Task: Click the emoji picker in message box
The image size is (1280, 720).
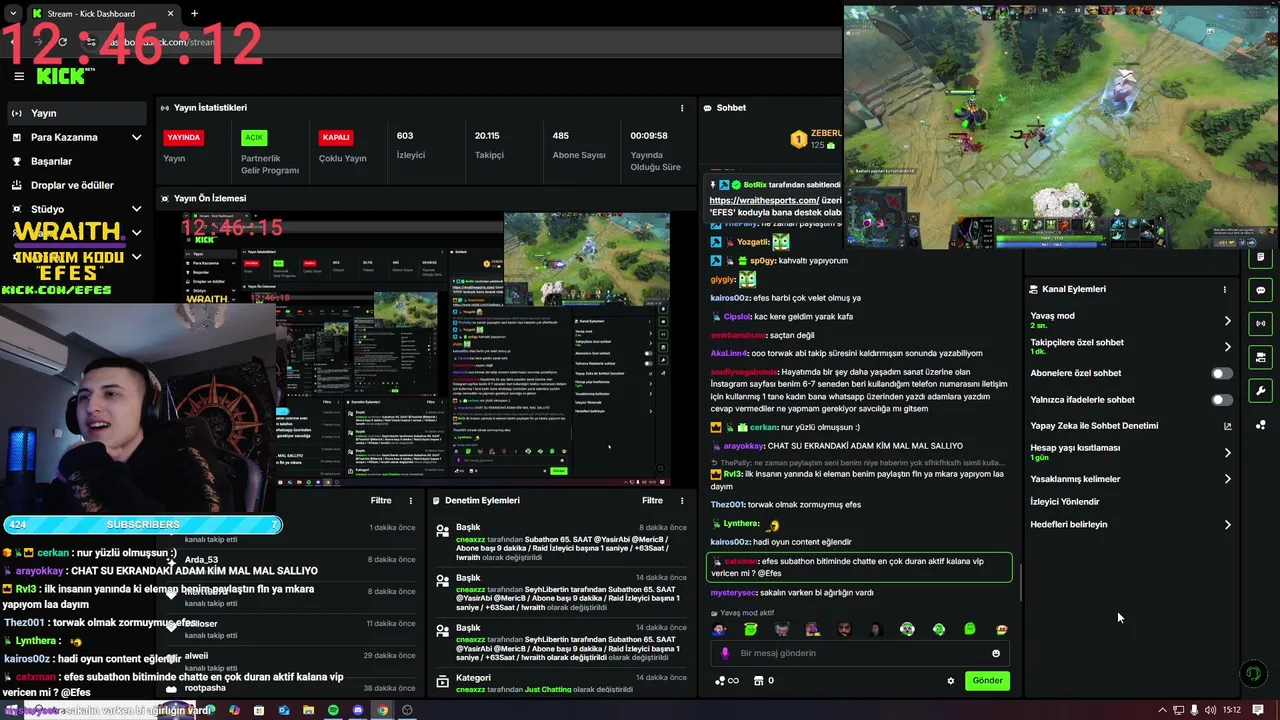Action: pyautogui.click(x=996, y=653)
